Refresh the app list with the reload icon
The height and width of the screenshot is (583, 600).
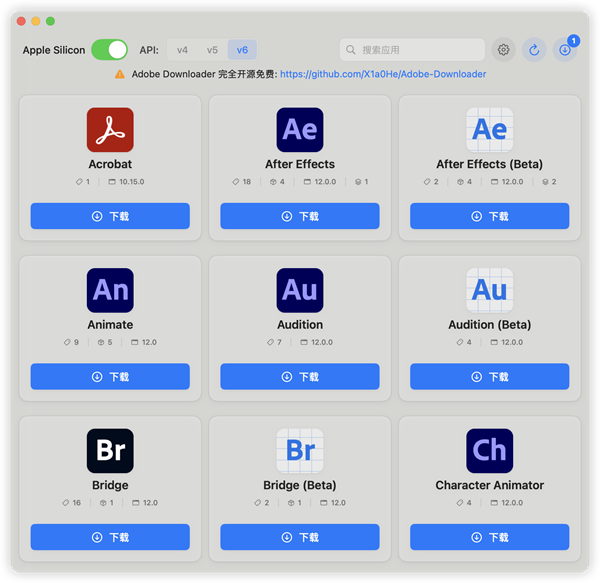(x=534, y=50)
